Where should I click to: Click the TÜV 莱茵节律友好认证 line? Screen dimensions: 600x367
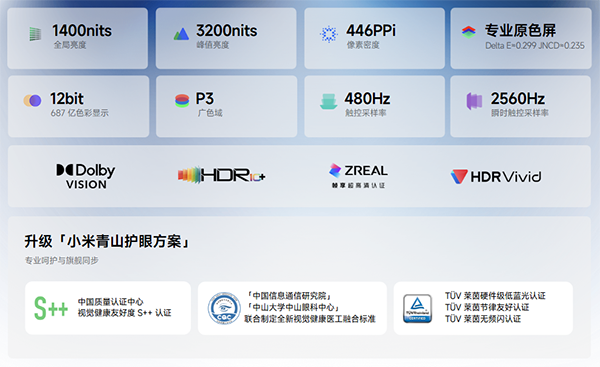(487, 307)
